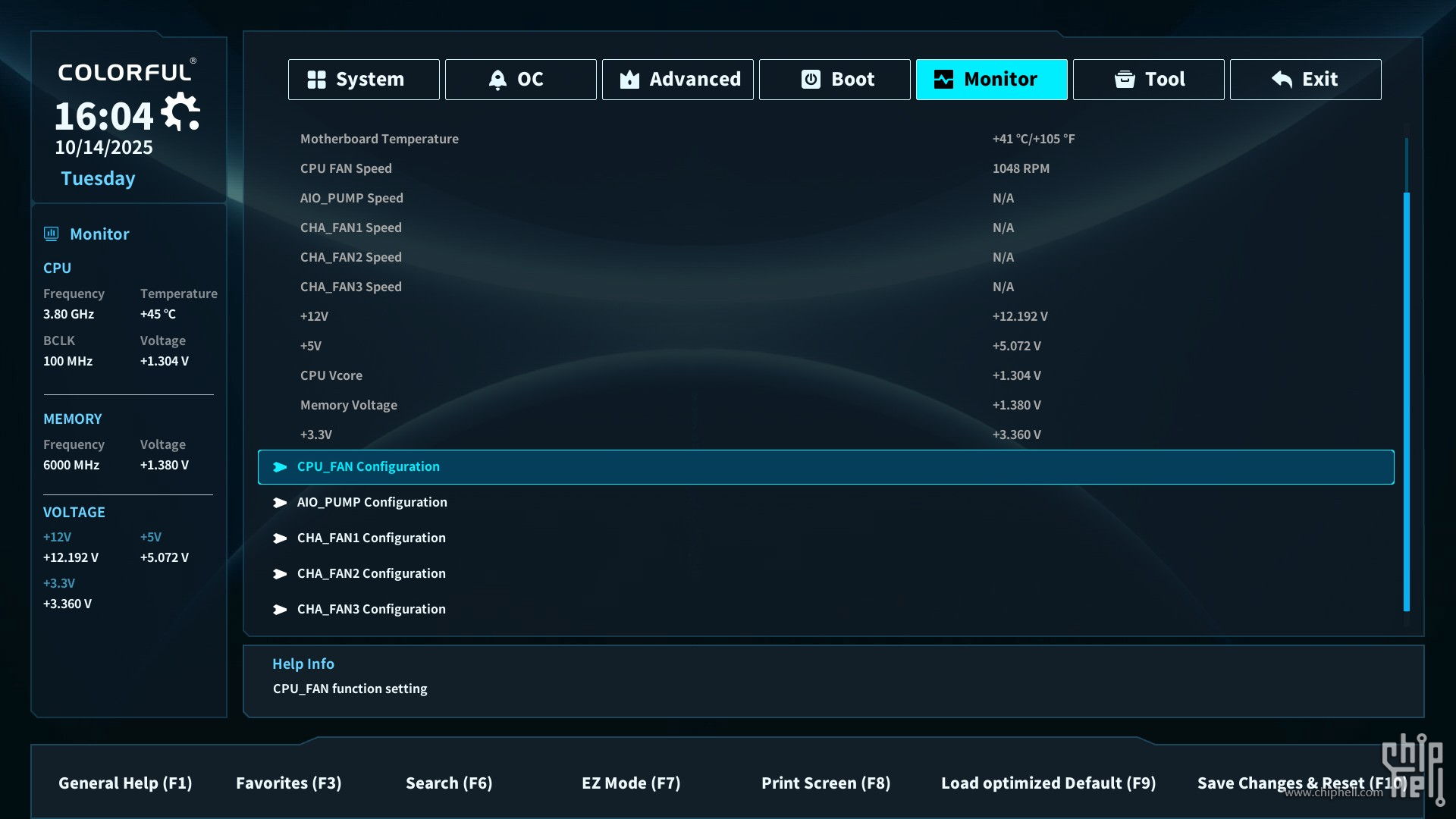Click the Monitor tab waveform icon
Screen dimensions: 1456x819
tap(943, 80)
